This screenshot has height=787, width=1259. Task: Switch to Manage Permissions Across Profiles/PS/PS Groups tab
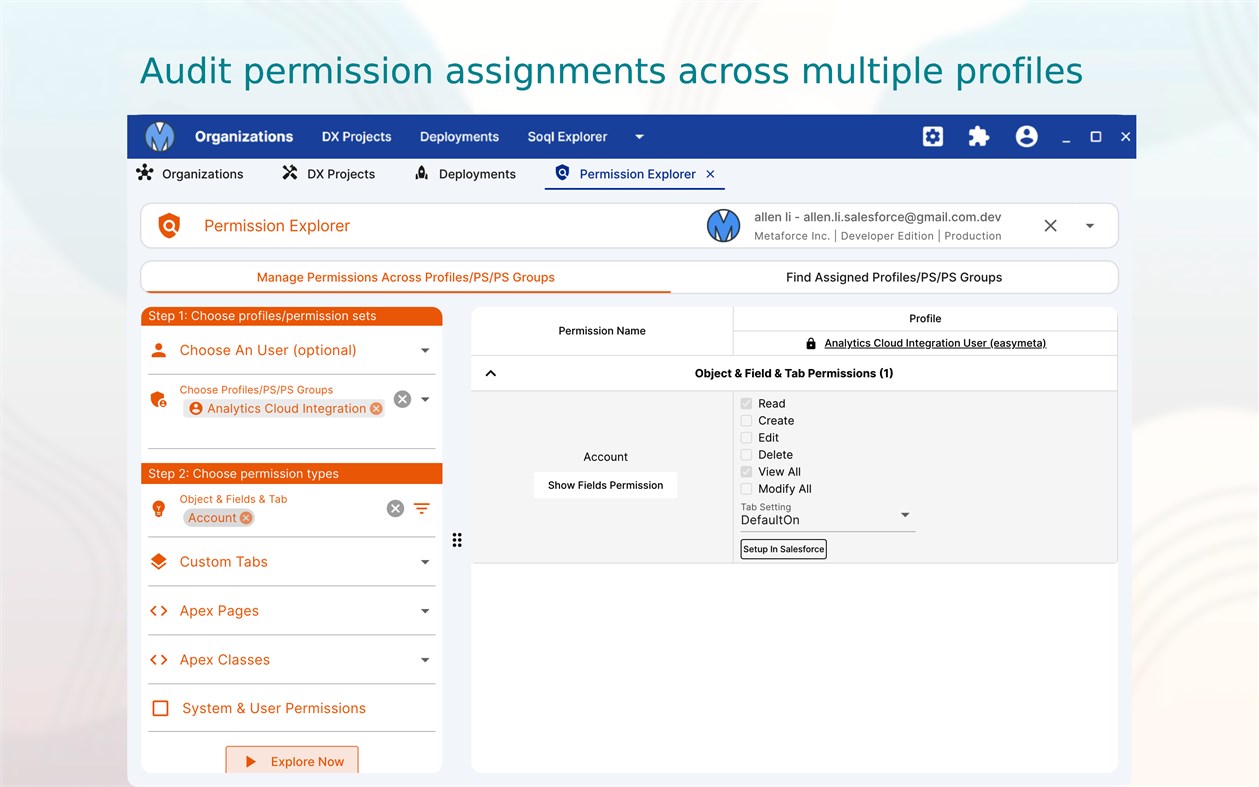406,277
